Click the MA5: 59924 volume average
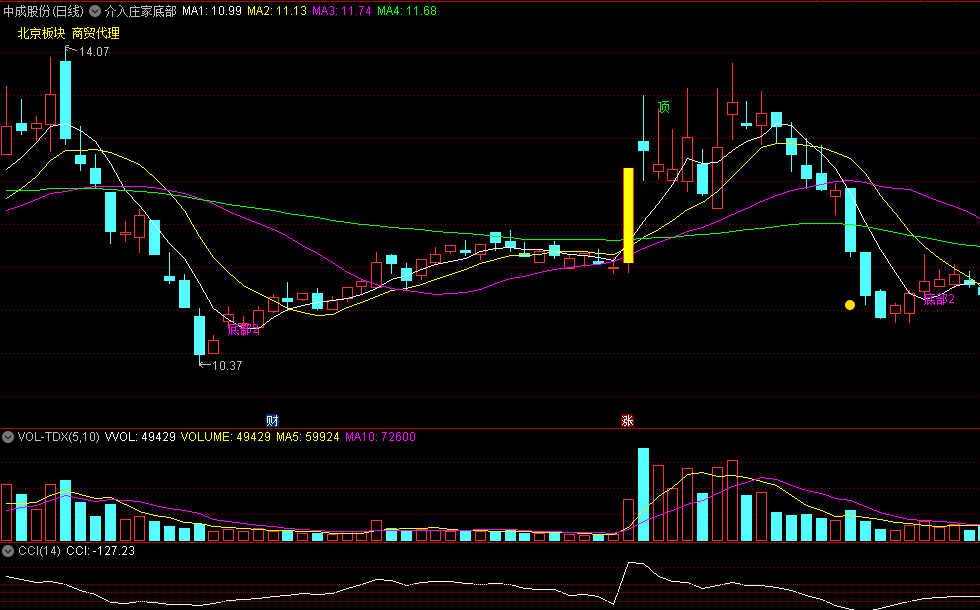 coord(308,437)
